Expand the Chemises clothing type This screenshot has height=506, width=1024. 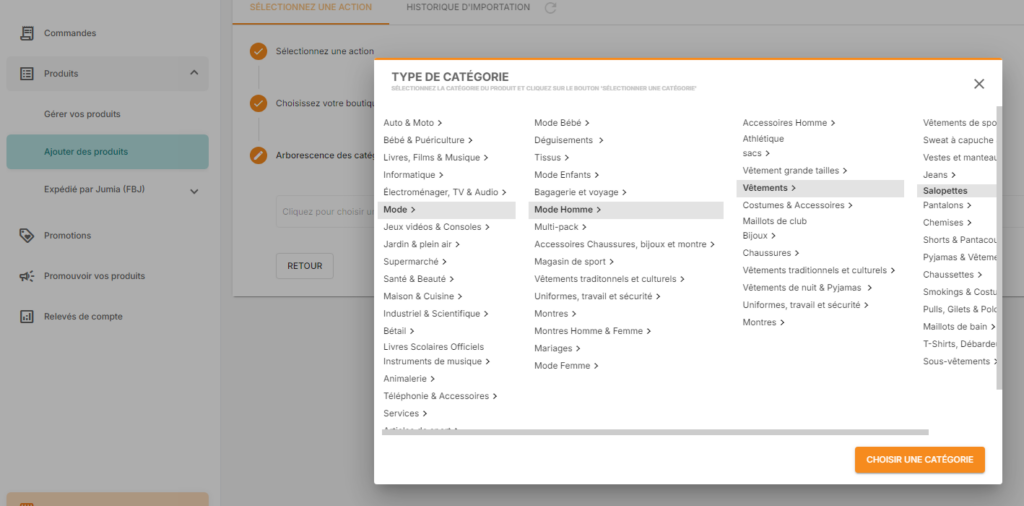pos(947,223)
